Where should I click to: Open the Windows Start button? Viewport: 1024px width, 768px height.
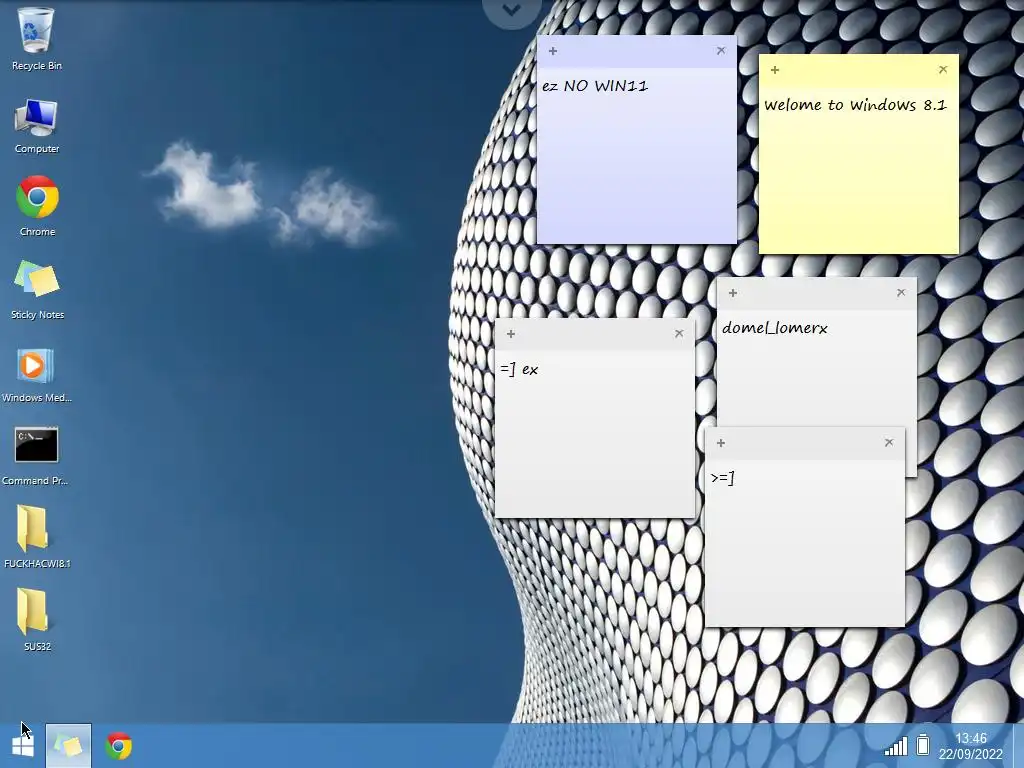(x=23, y=746)
